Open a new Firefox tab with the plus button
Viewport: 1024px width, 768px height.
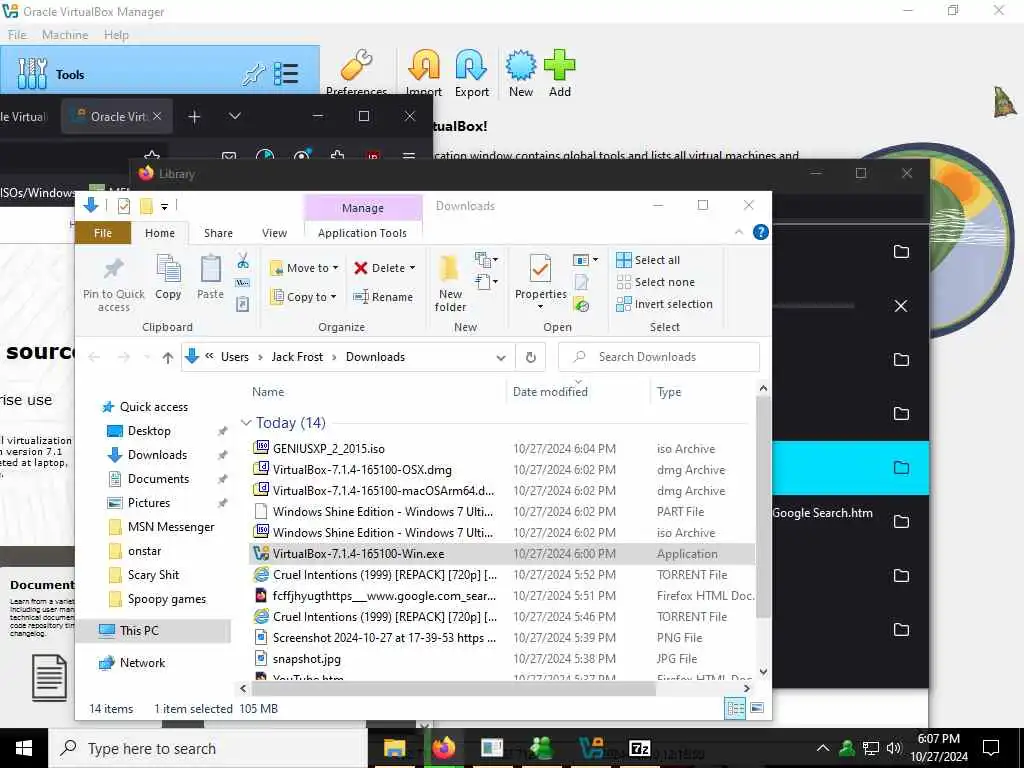click(x=194, y=116)
